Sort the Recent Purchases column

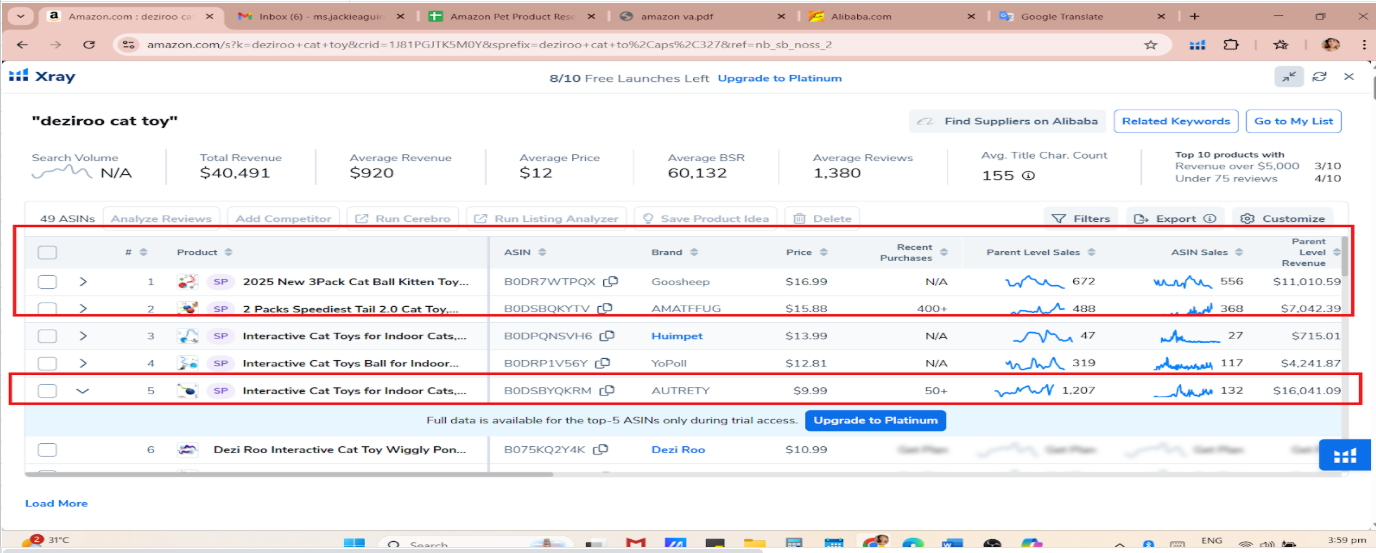943,252
